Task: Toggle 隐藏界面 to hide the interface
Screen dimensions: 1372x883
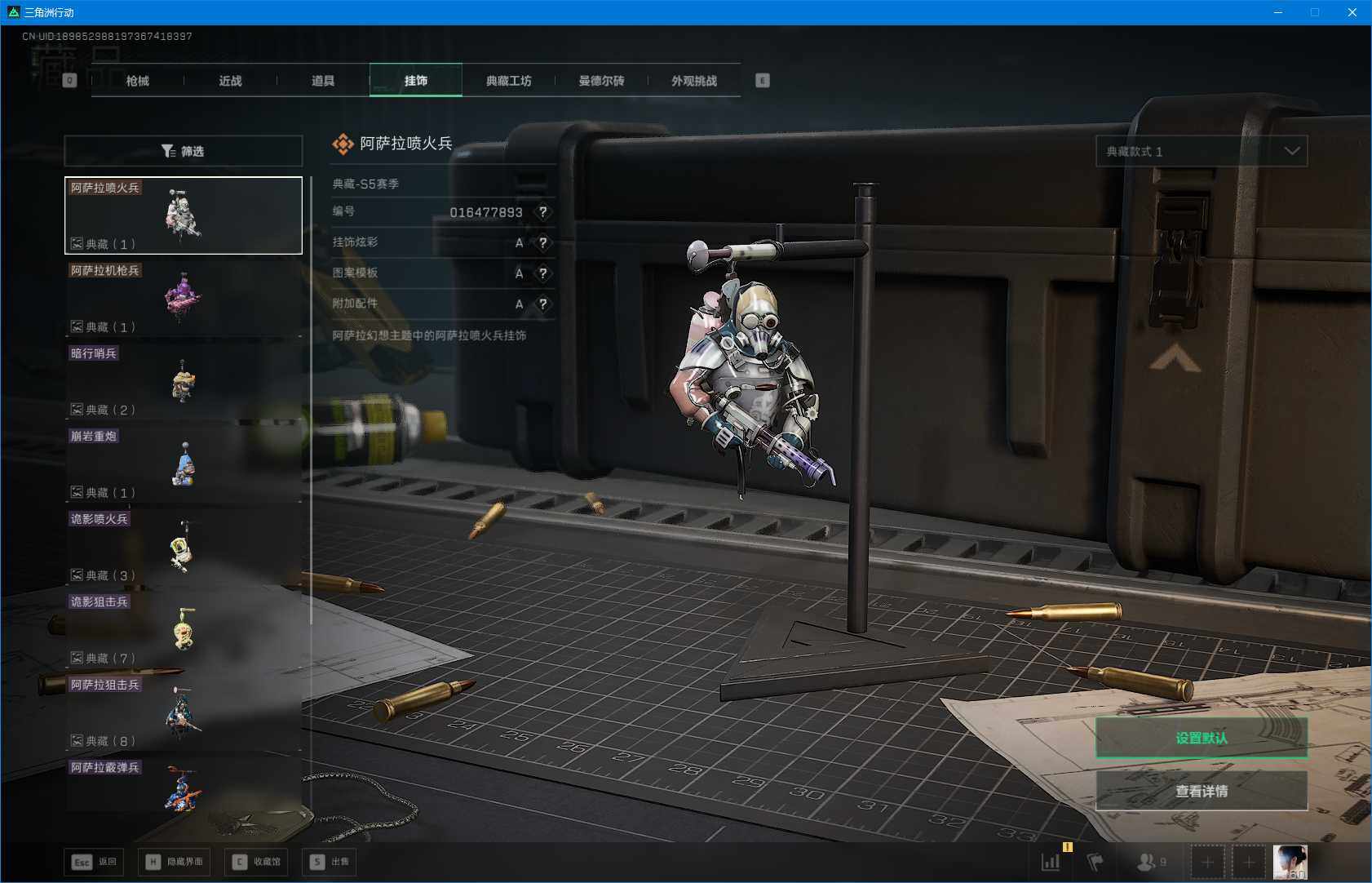Action: coord(175,862)
